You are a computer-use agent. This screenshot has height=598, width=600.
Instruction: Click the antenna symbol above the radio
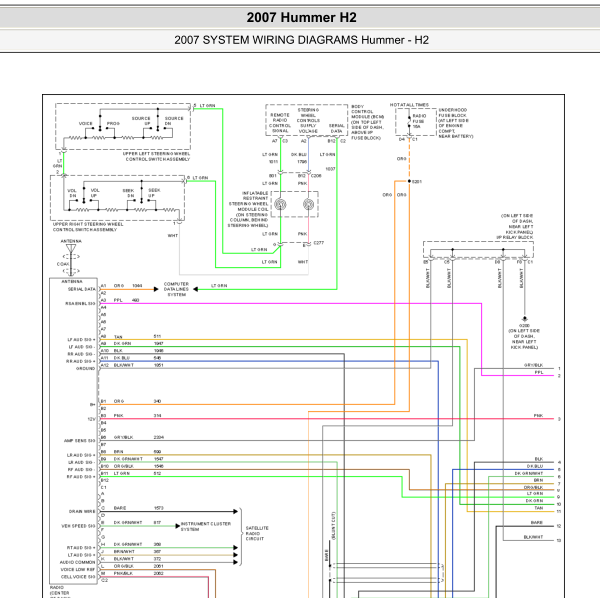pos(71,249)
